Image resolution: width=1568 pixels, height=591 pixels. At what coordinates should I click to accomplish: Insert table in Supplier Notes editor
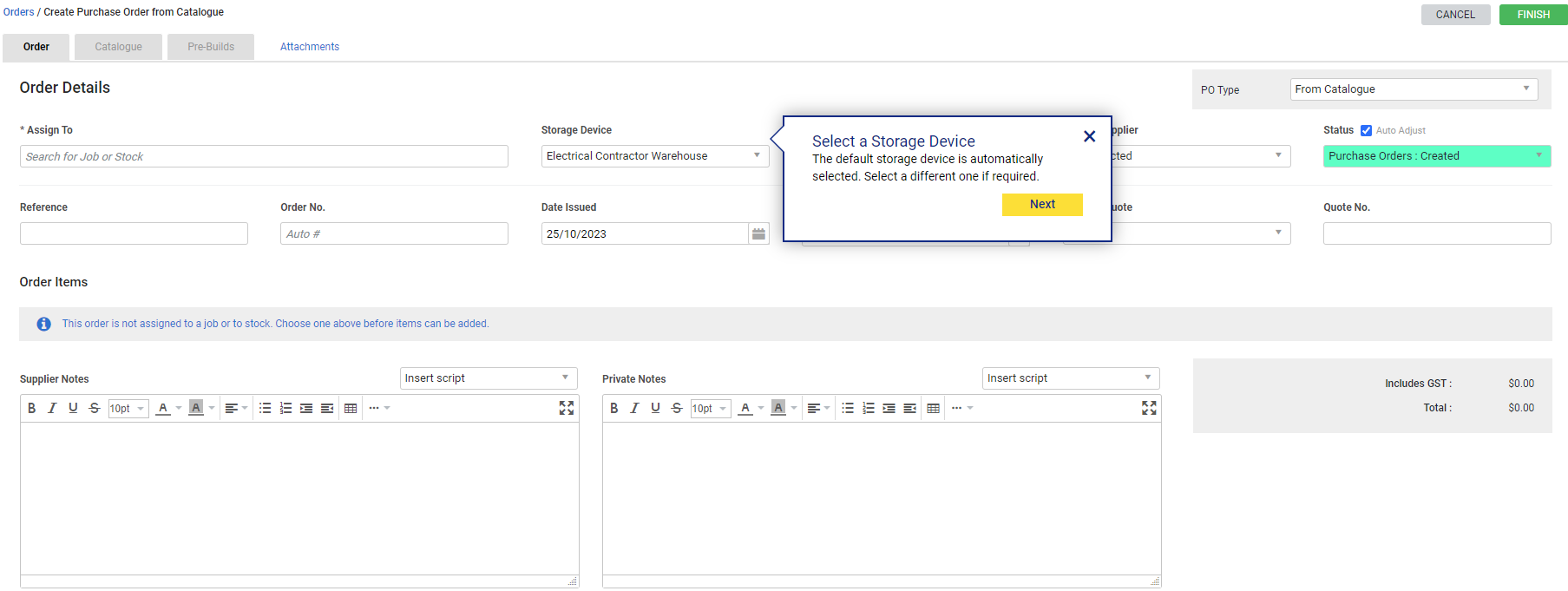coord(351,408)
